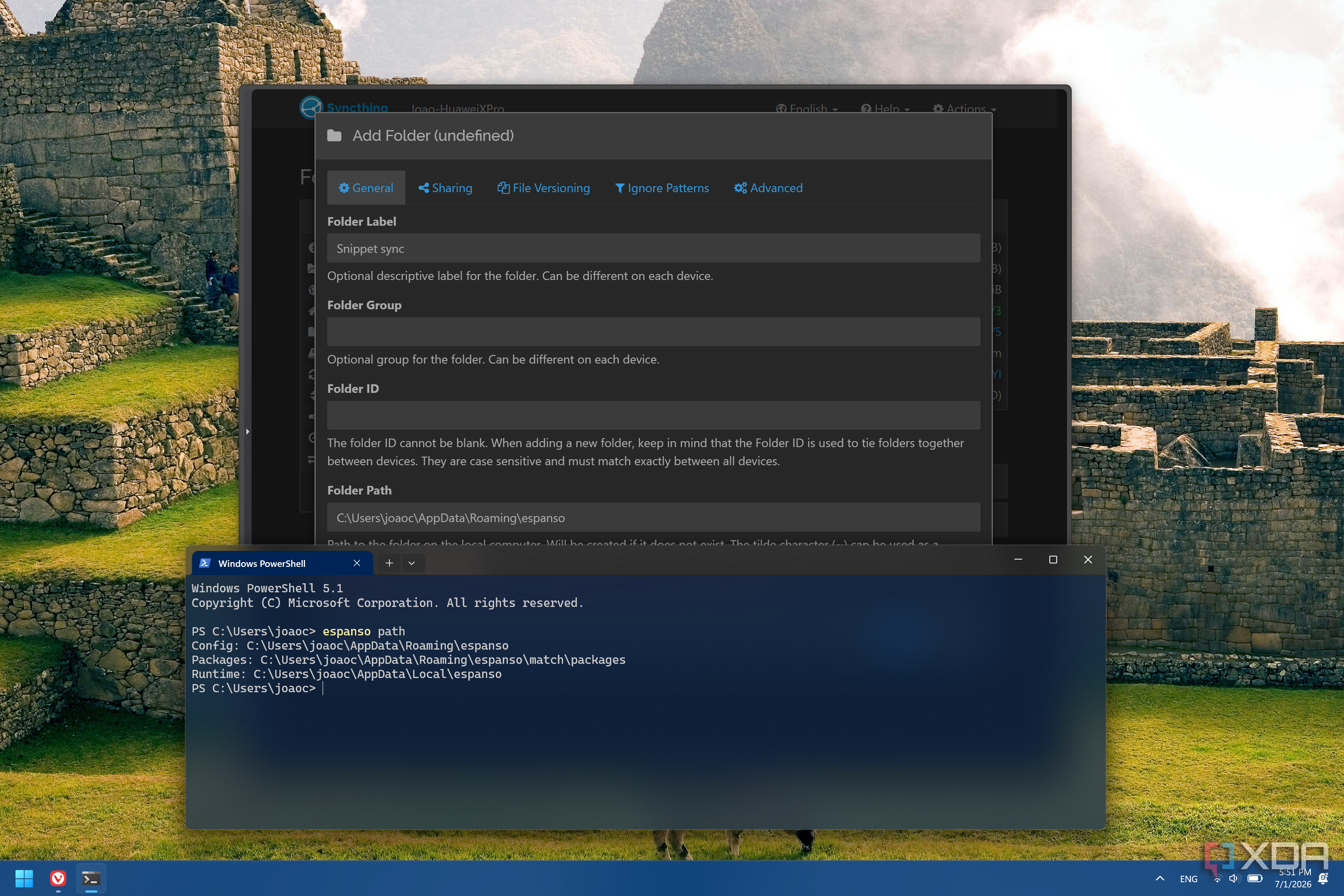Open the Actions menu in Syncthing
Viewport: 1344px width, 896px height.
964,109
